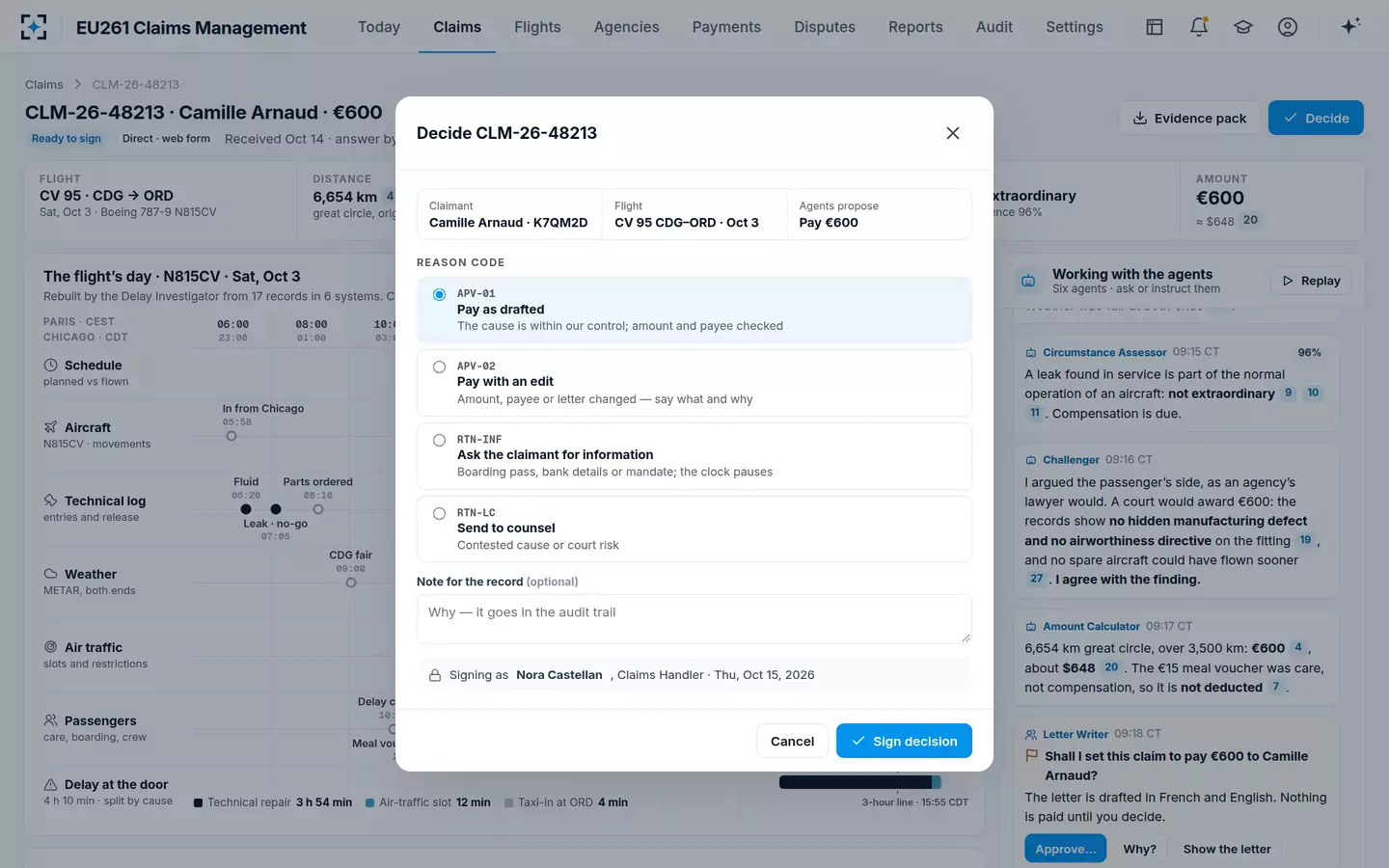Click the Schedule clock icon
The width and height of the screenshot is (1389, 868).
tap(51, 366)
